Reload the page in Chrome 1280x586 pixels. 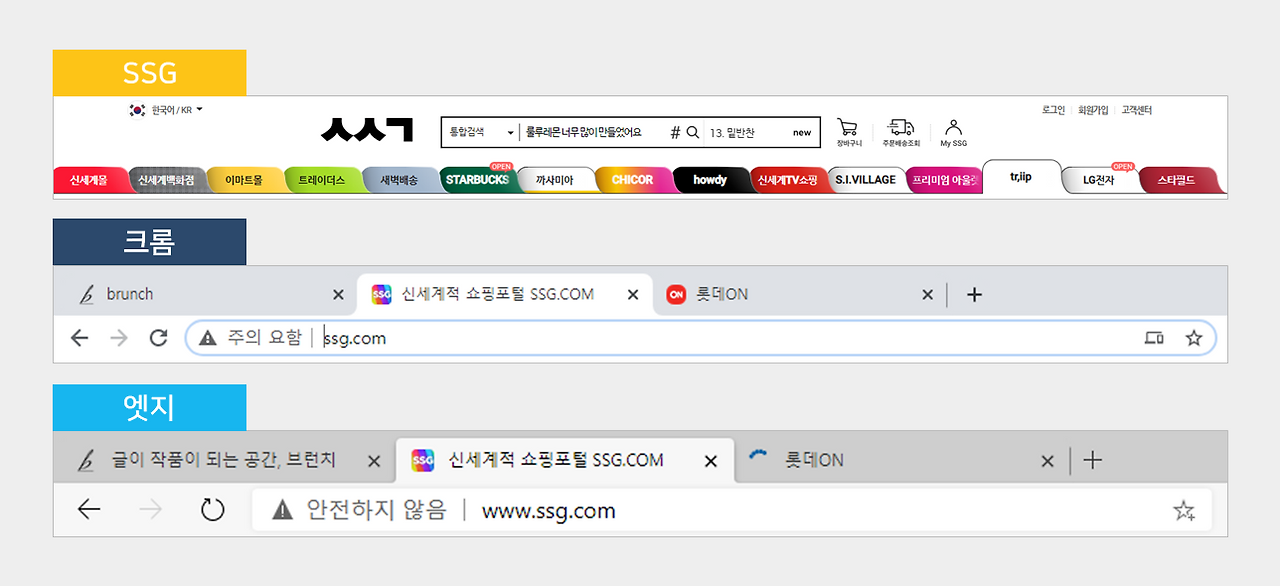click(x=158, y=338)
